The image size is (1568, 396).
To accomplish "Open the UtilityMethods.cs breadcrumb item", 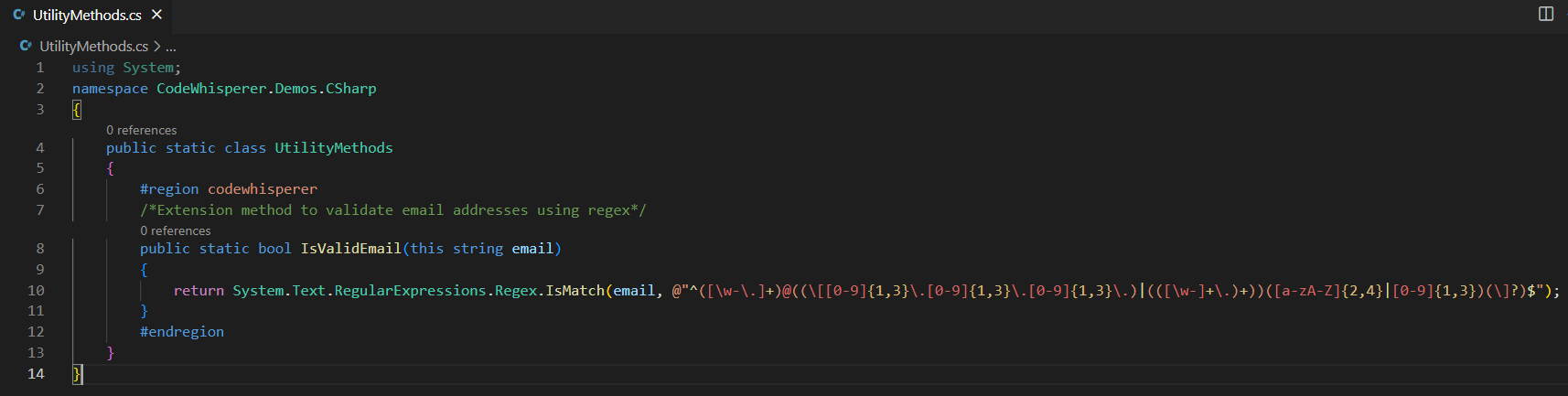I will (93, 46).
